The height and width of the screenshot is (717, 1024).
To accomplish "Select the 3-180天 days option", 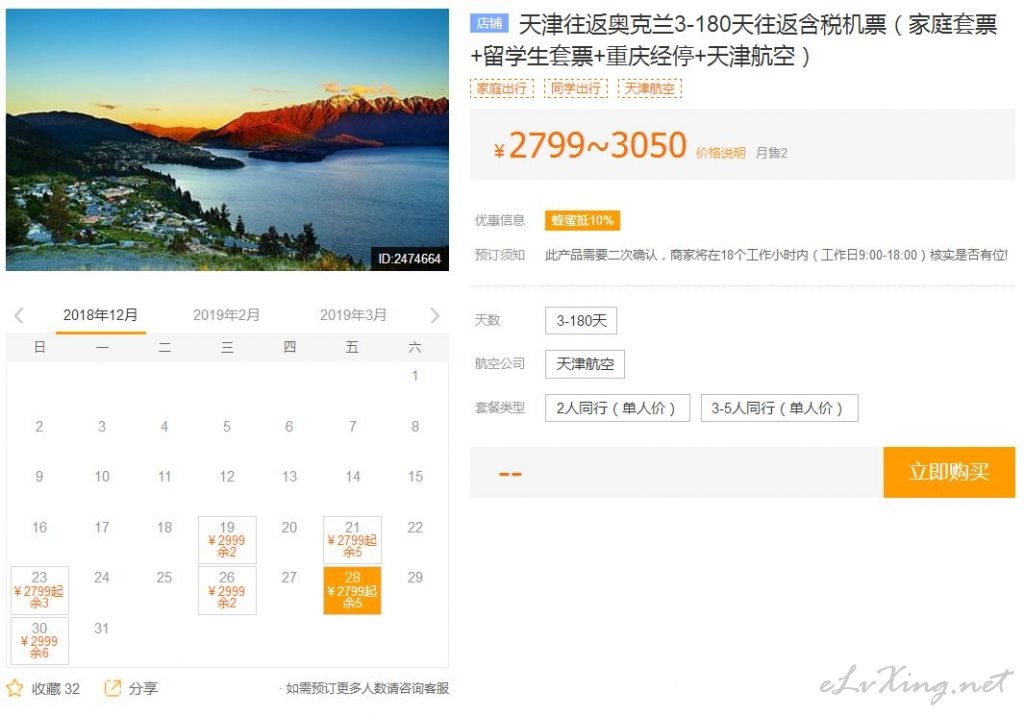I will (x=581, y=321).
